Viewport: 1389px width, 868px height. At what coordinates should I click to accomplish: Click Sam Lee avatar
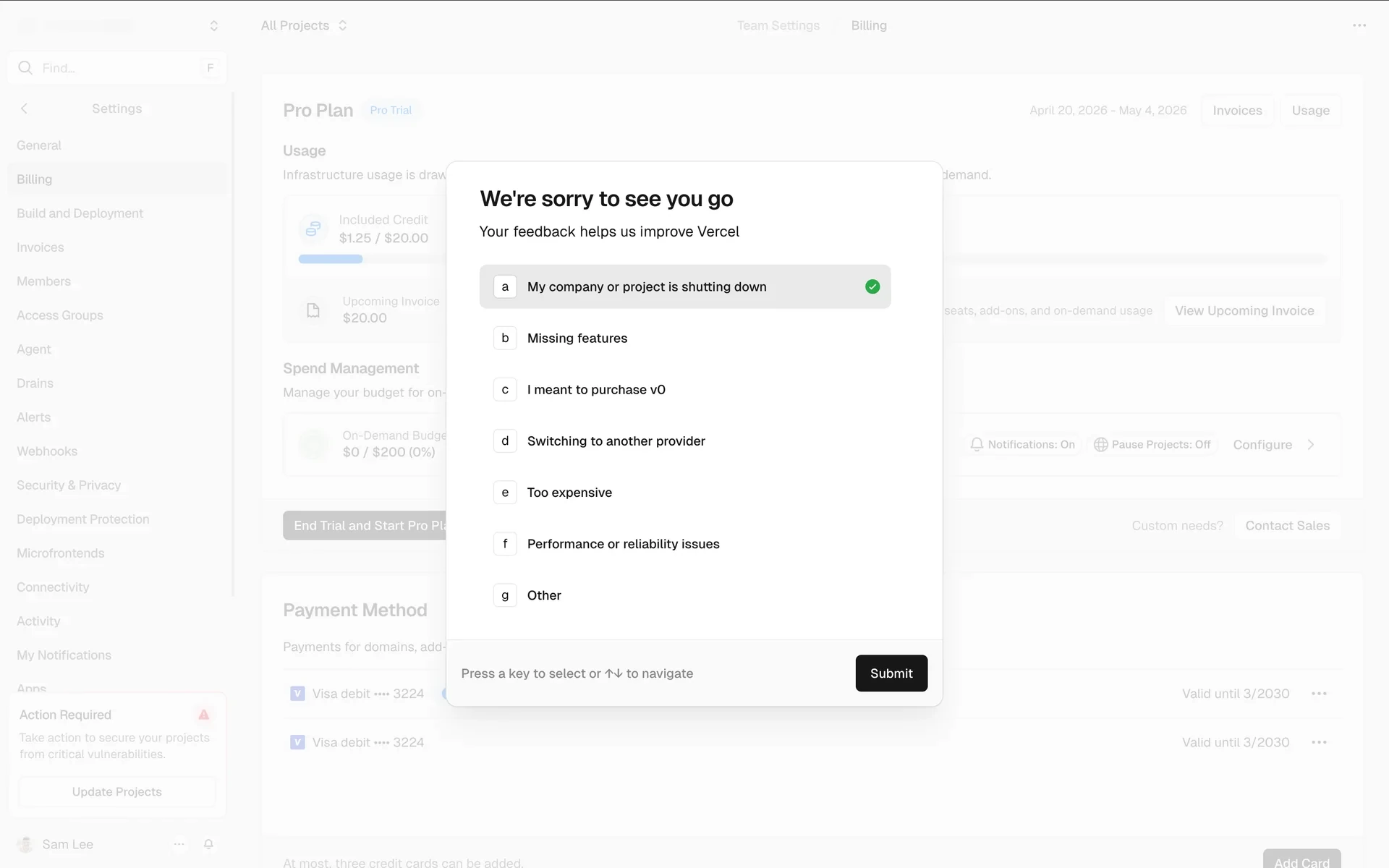[x=25, y=844]
